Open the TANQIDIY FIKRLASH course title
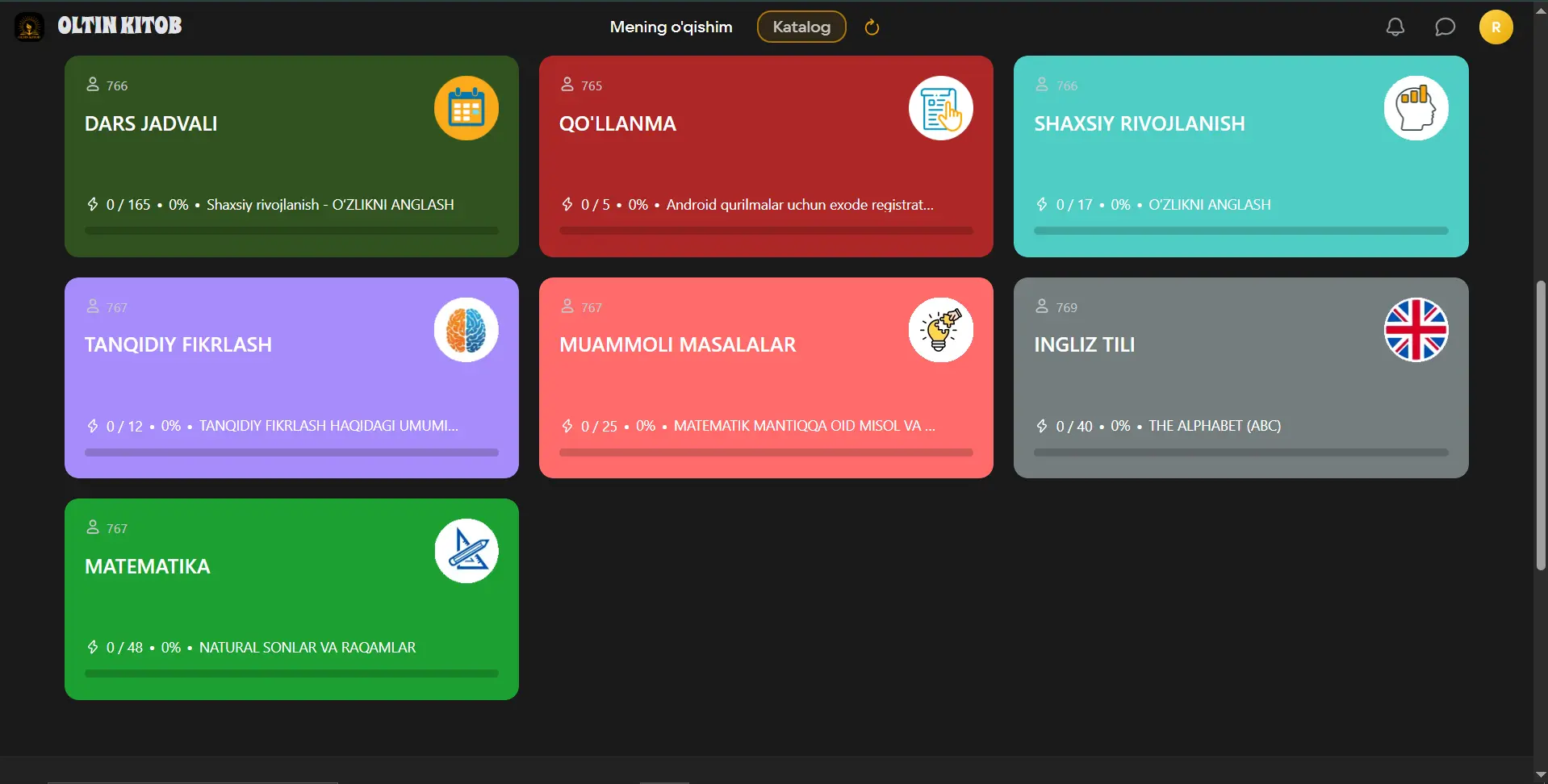 178,344
